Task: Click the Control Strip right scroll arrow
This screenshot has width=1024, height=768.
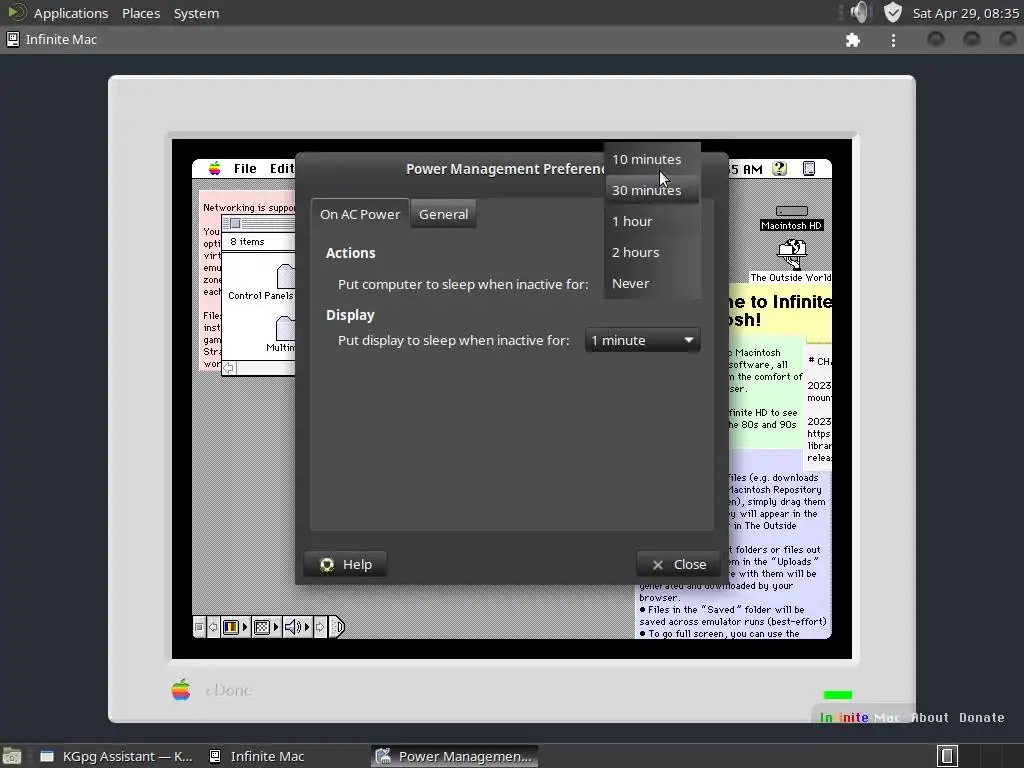Action: [320, 627]
